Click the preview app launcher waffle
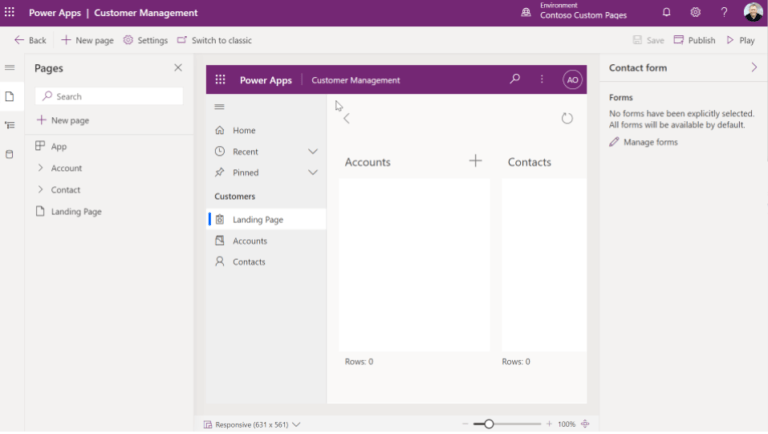Screen dimensions: 768x434 pyautogui.click(x=220, y=79)
